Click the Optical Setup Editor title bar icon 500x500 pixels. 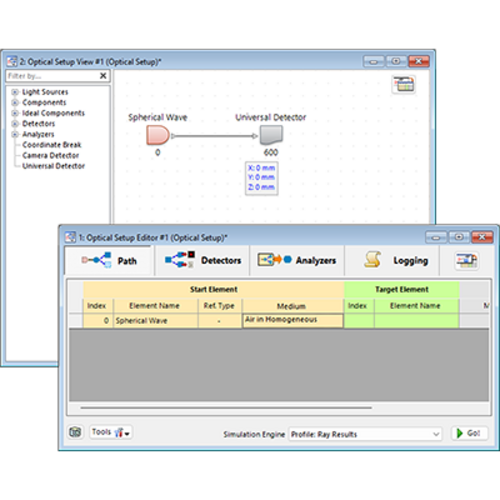pyautogui.click(x=70, y=237)
